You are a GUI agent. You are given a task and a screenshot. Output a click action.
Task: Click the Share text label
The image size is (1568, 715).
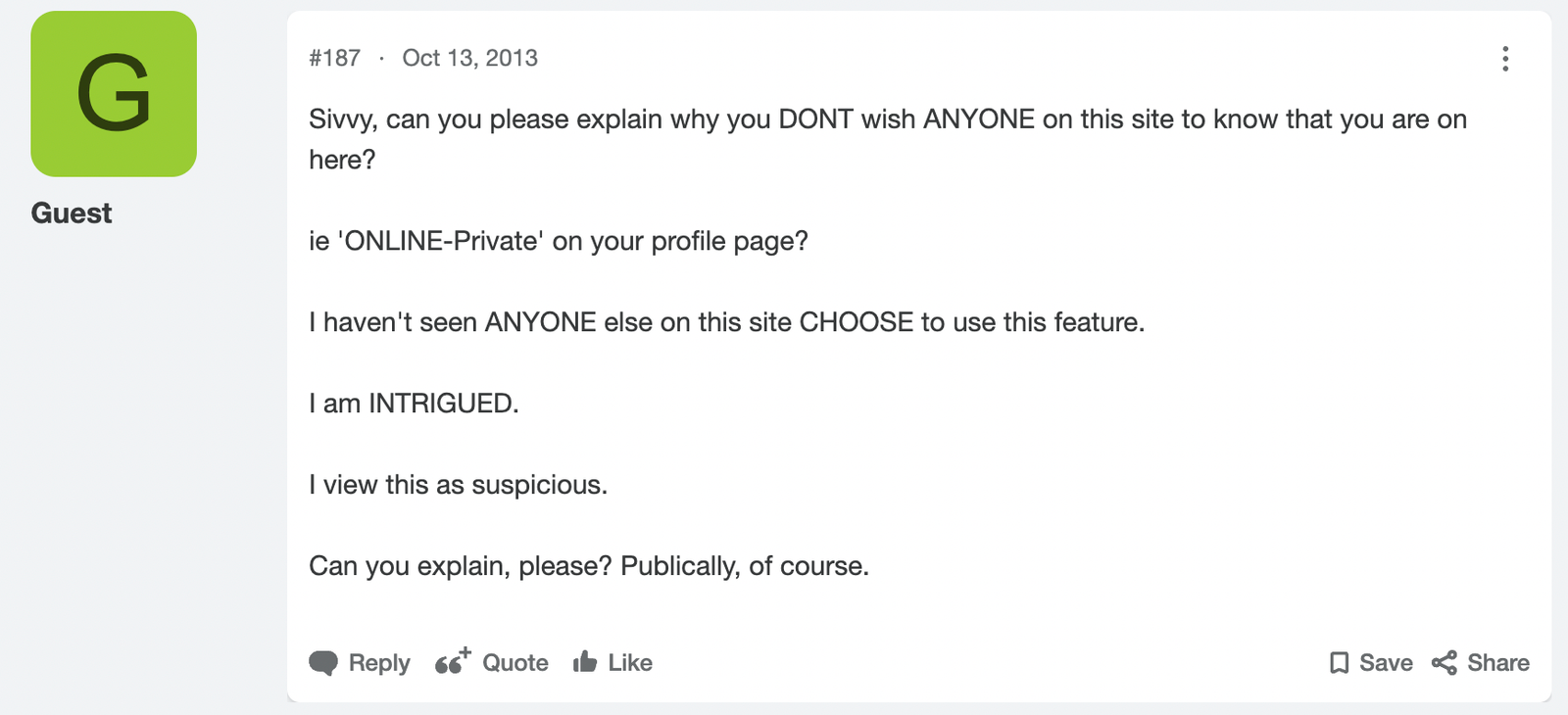coord(1498,663)
